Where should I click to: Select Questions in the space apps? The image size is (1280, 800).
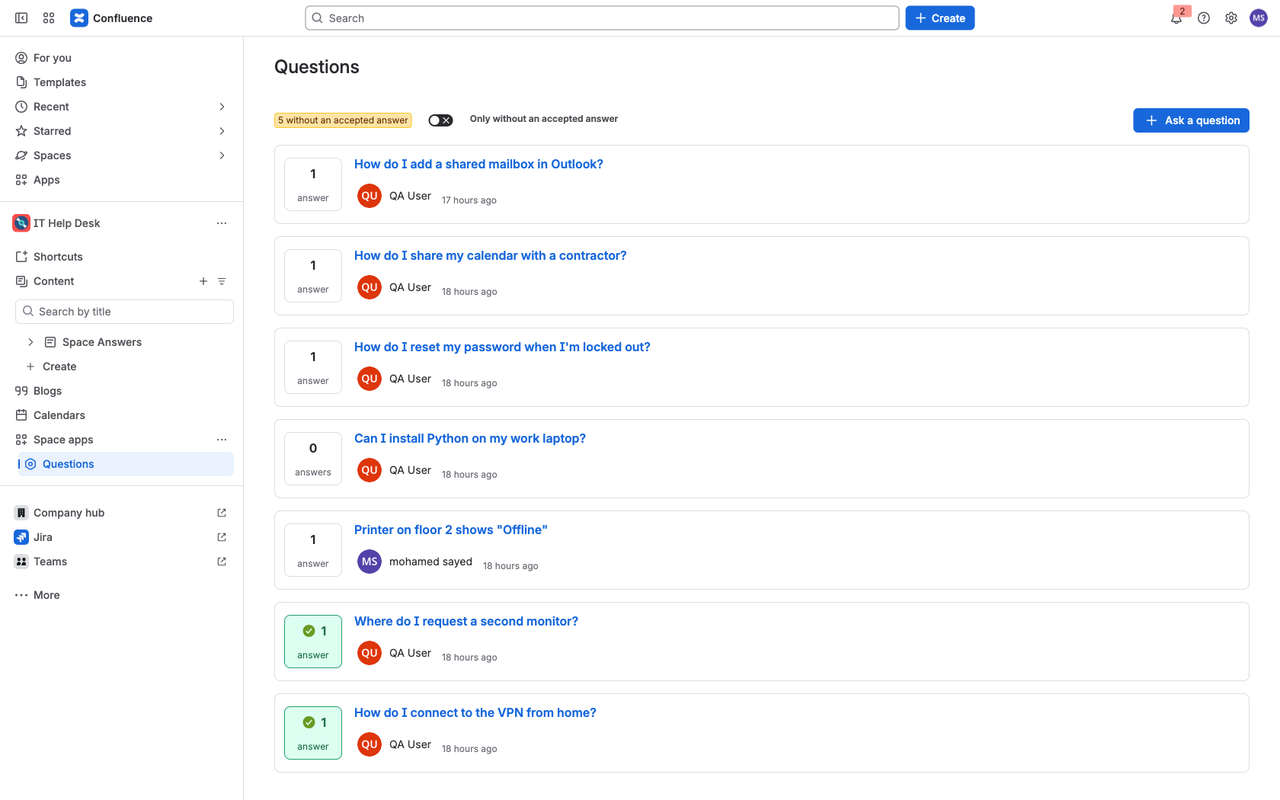pos(126,464)
